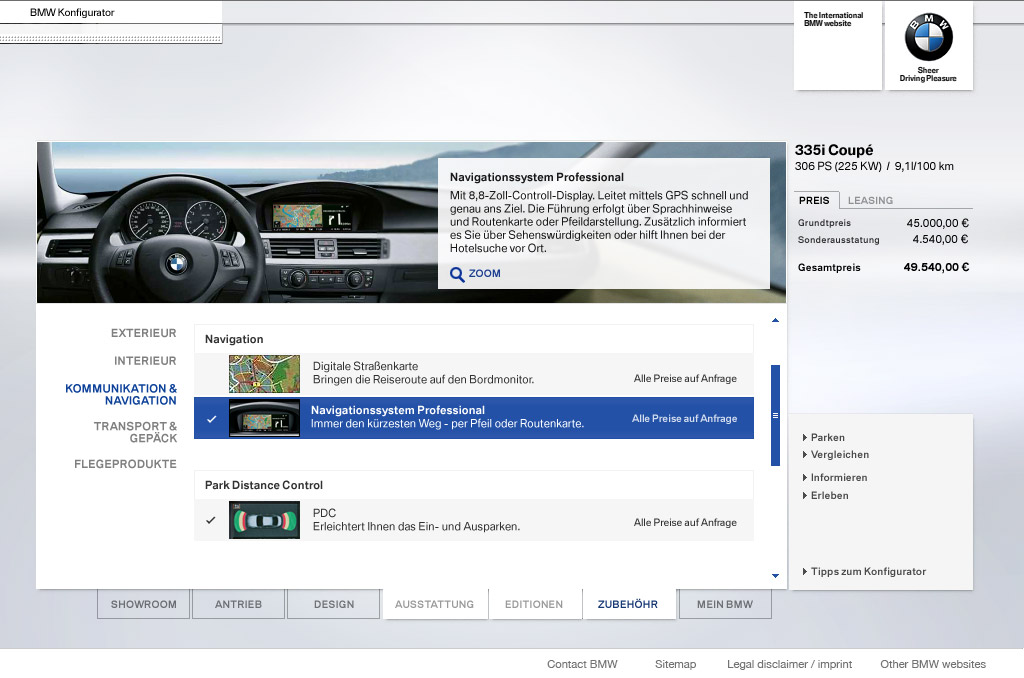Click the Sonderausstatung 4.540,00 € value

pos(940,239)
